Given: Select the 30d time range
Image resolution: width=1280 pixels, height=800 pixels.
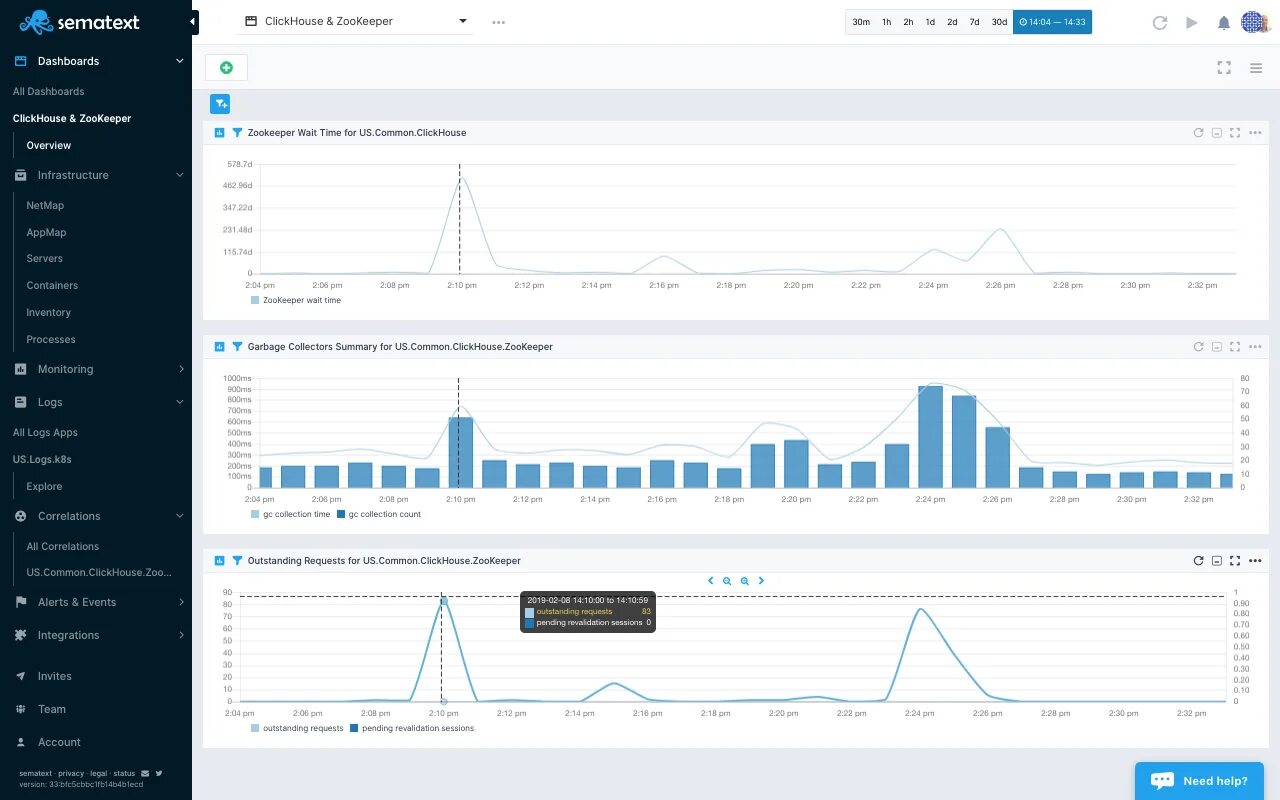Looking at the screenshot, I should click(x=999, y=22).
